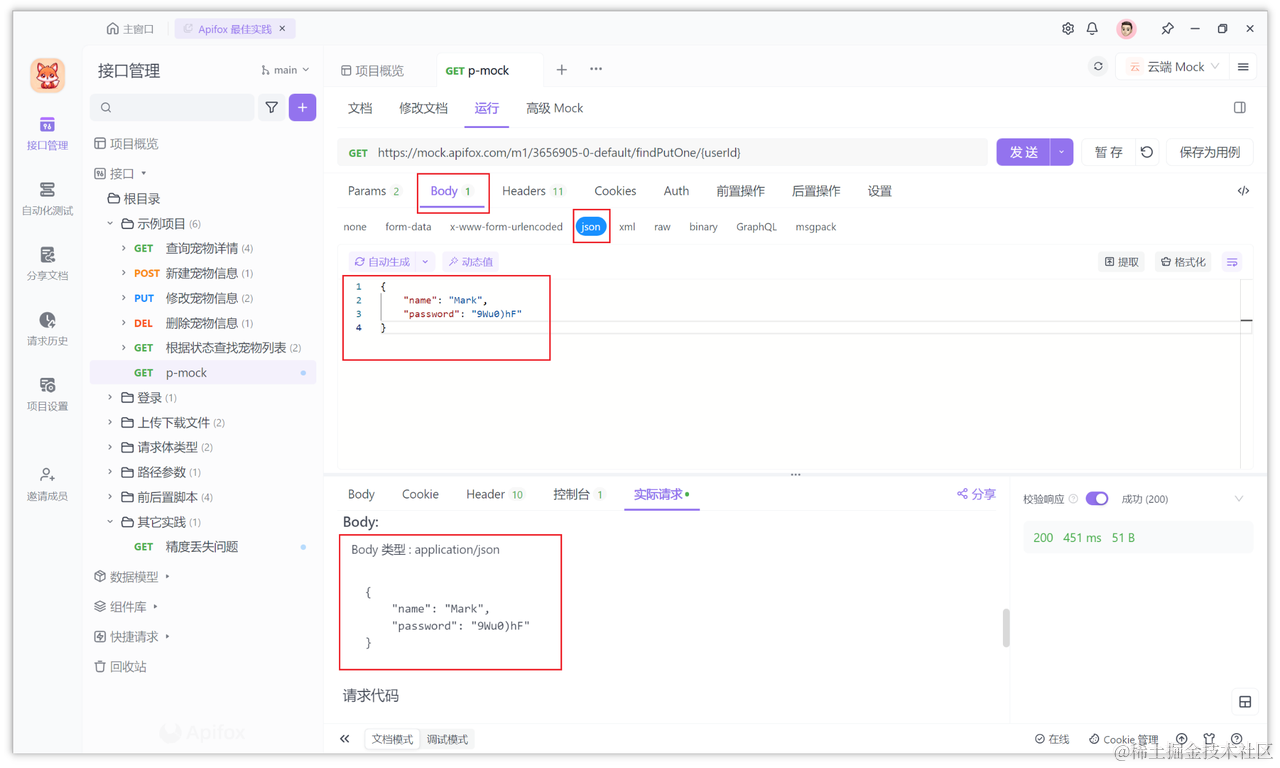Open the main branch dropdown

pos(283,69)
